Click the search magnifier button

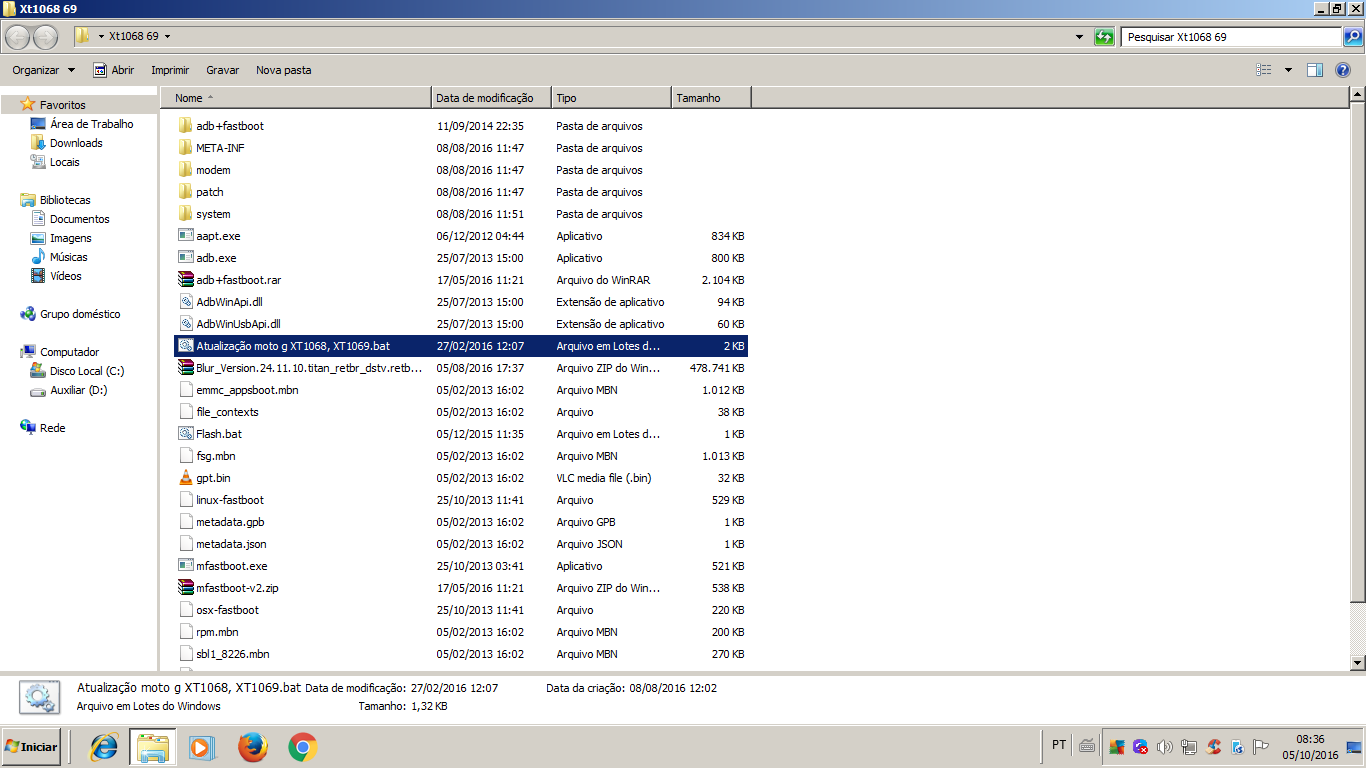[1352, 37]
